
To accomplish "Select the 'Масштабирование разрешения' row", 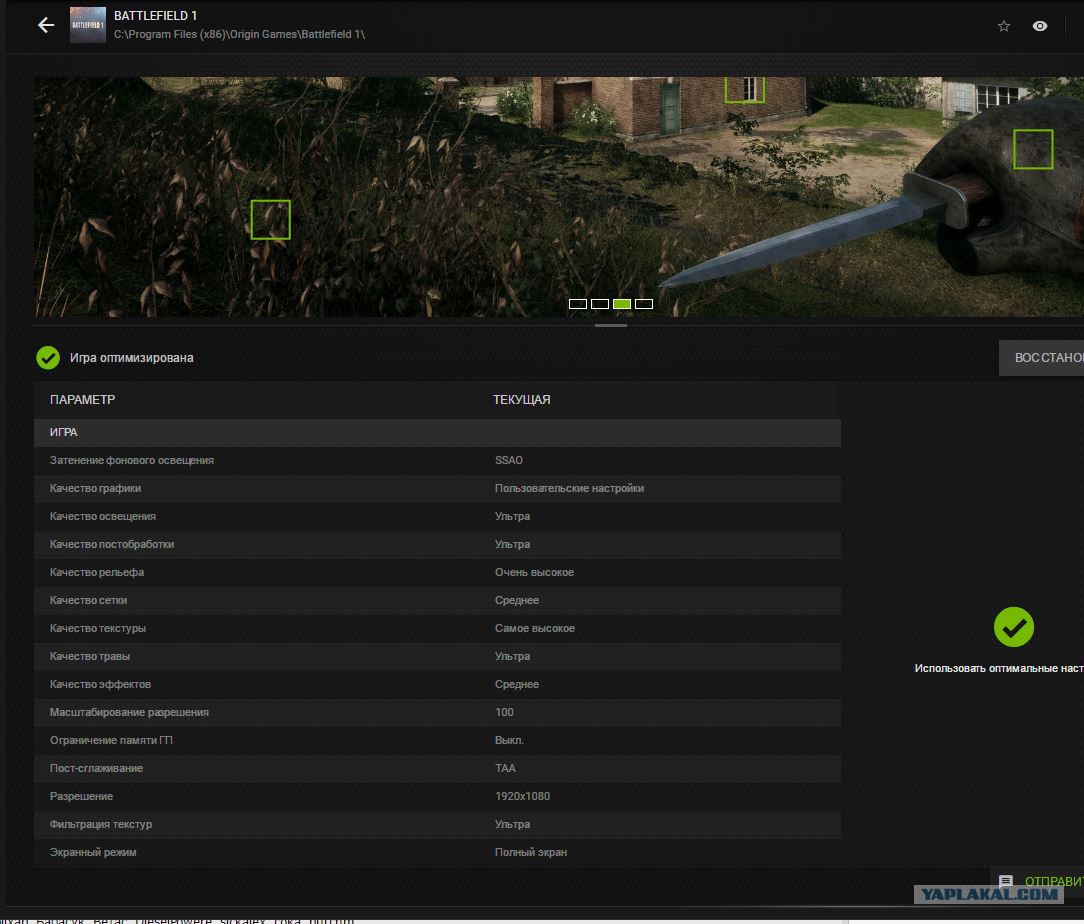I will [x=438, y=713].
